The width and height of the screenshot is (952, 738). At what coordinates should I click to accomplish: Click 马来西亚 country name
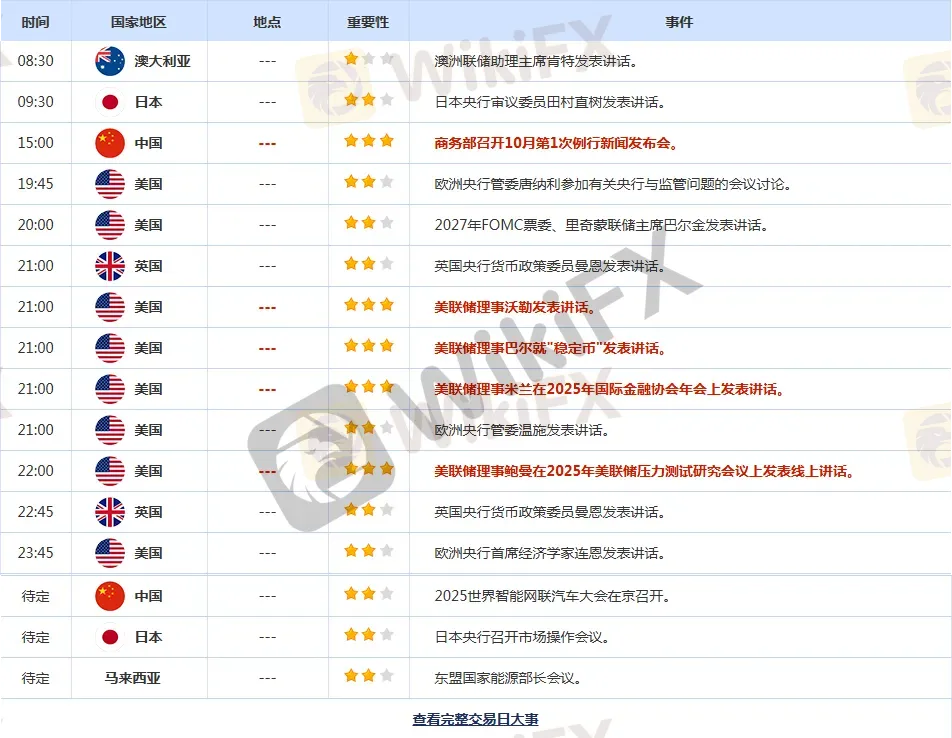coord(132,678)
